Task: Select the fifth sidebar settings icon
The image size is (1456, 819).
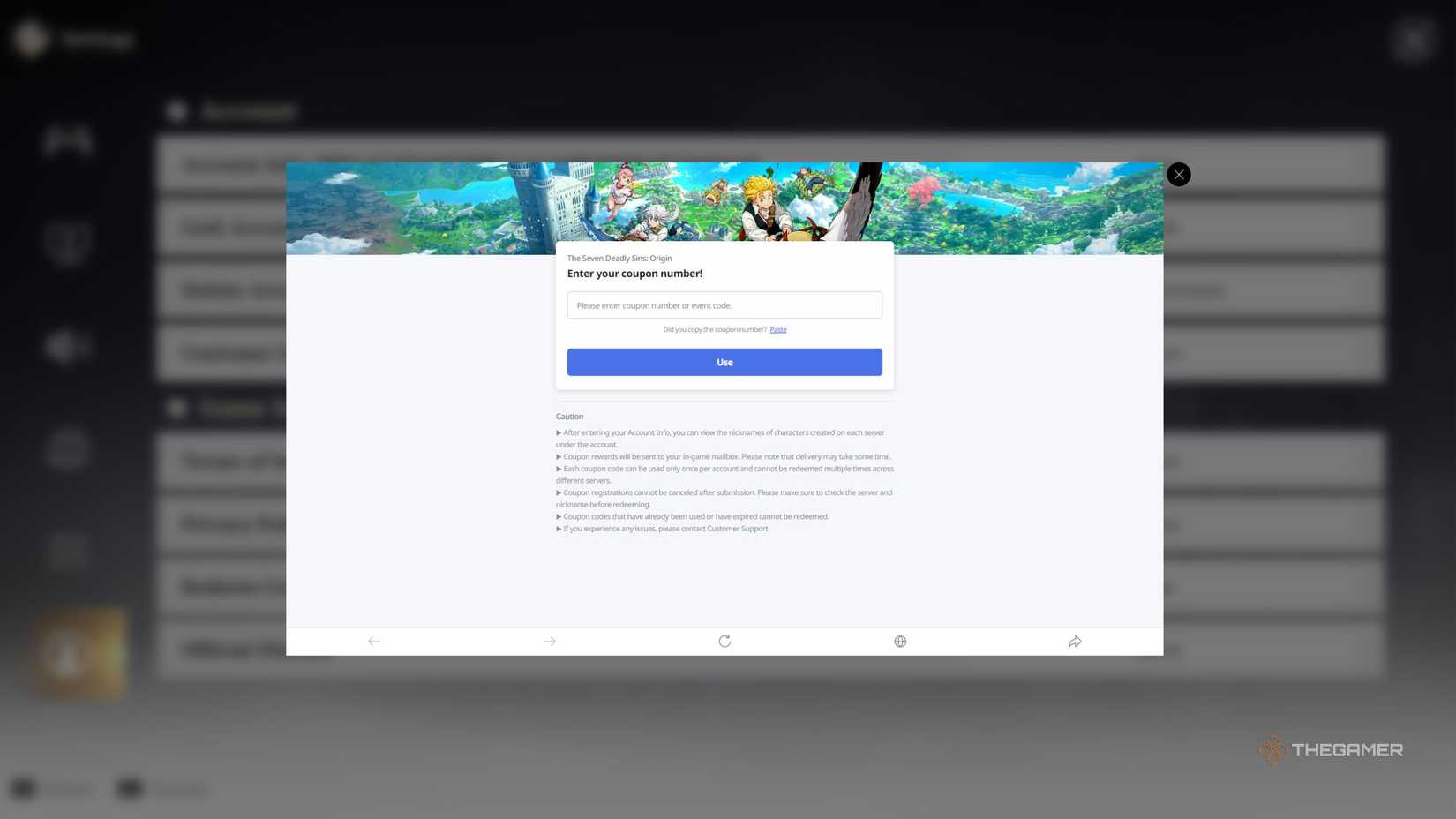Action: coord(68,551)
